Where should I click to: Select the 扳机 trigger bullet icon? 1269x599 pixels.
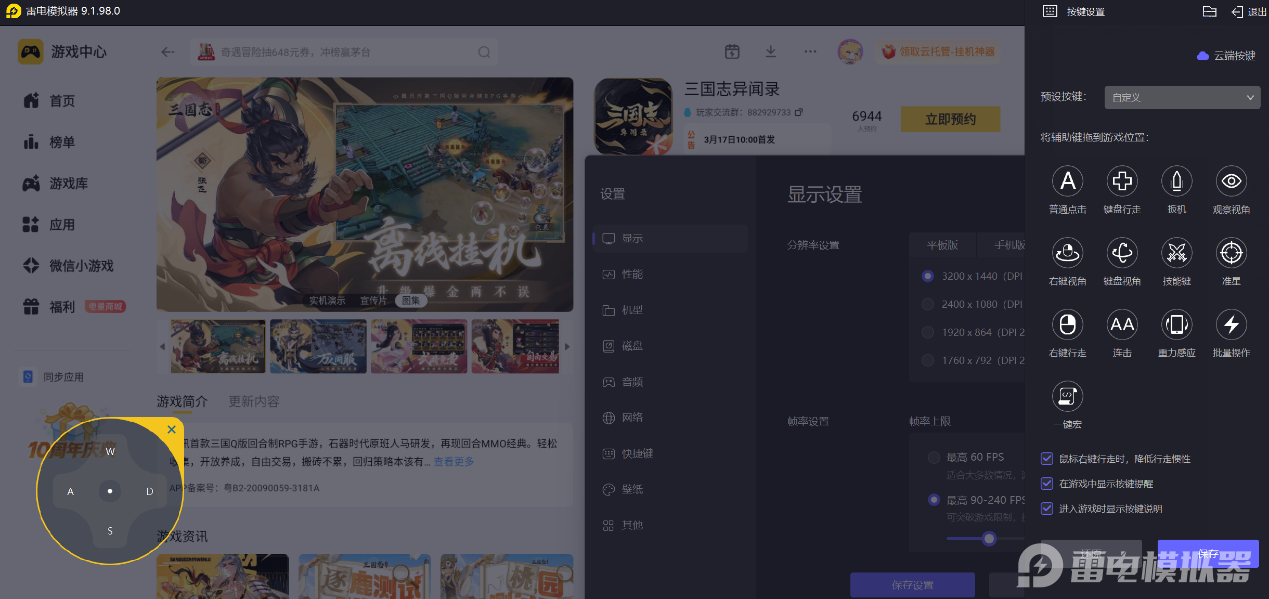pos(1177,181)
